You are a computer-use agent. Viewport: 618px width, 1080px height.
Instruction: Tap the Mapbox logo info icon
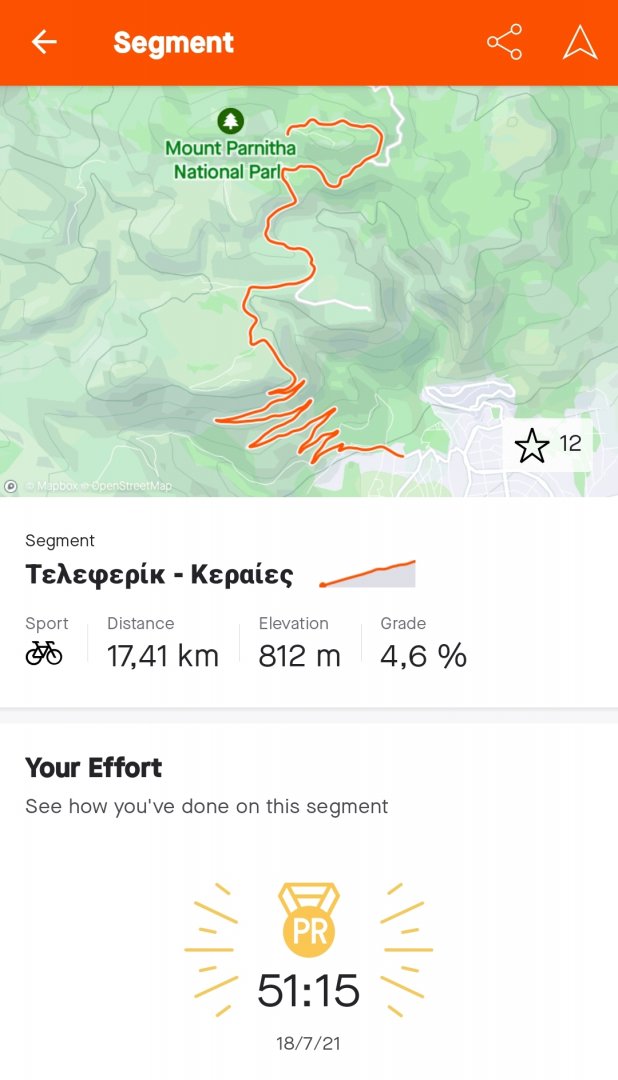tap(11, 486)
